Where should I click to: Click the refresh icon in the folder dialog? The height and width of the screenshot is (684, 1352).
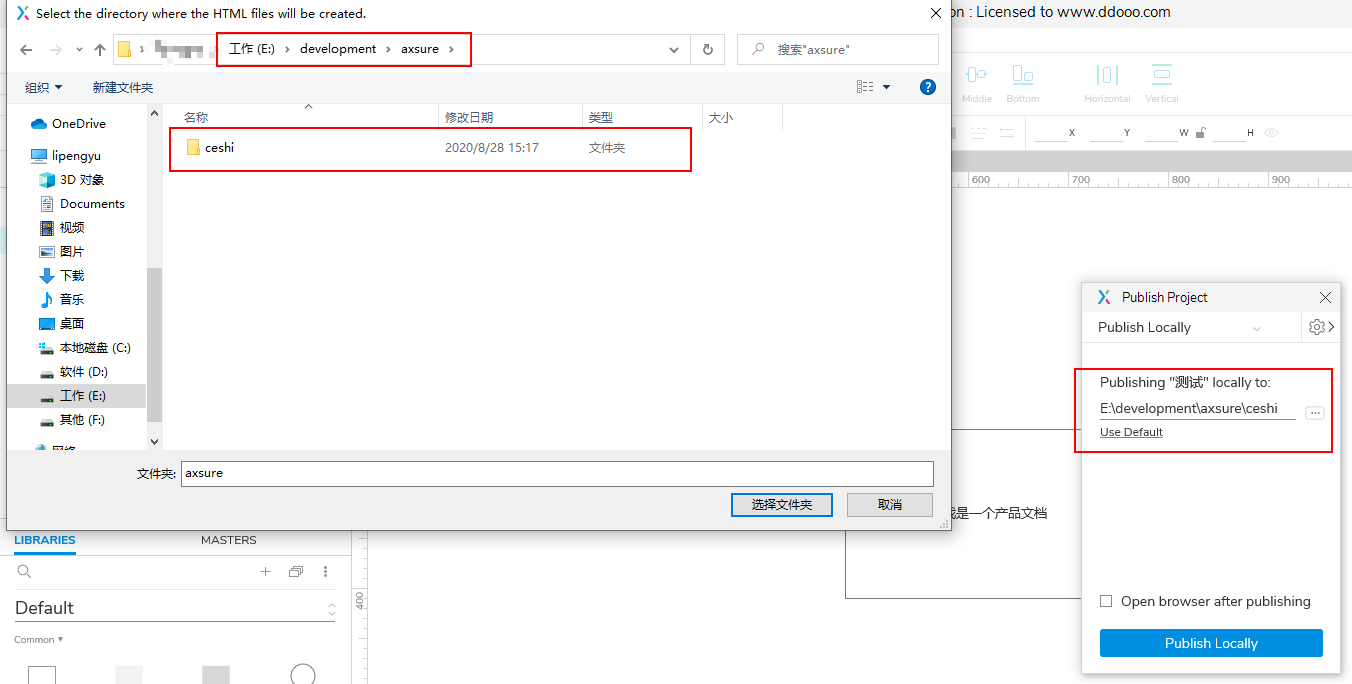pyautogui.click(x=708, y=49)
